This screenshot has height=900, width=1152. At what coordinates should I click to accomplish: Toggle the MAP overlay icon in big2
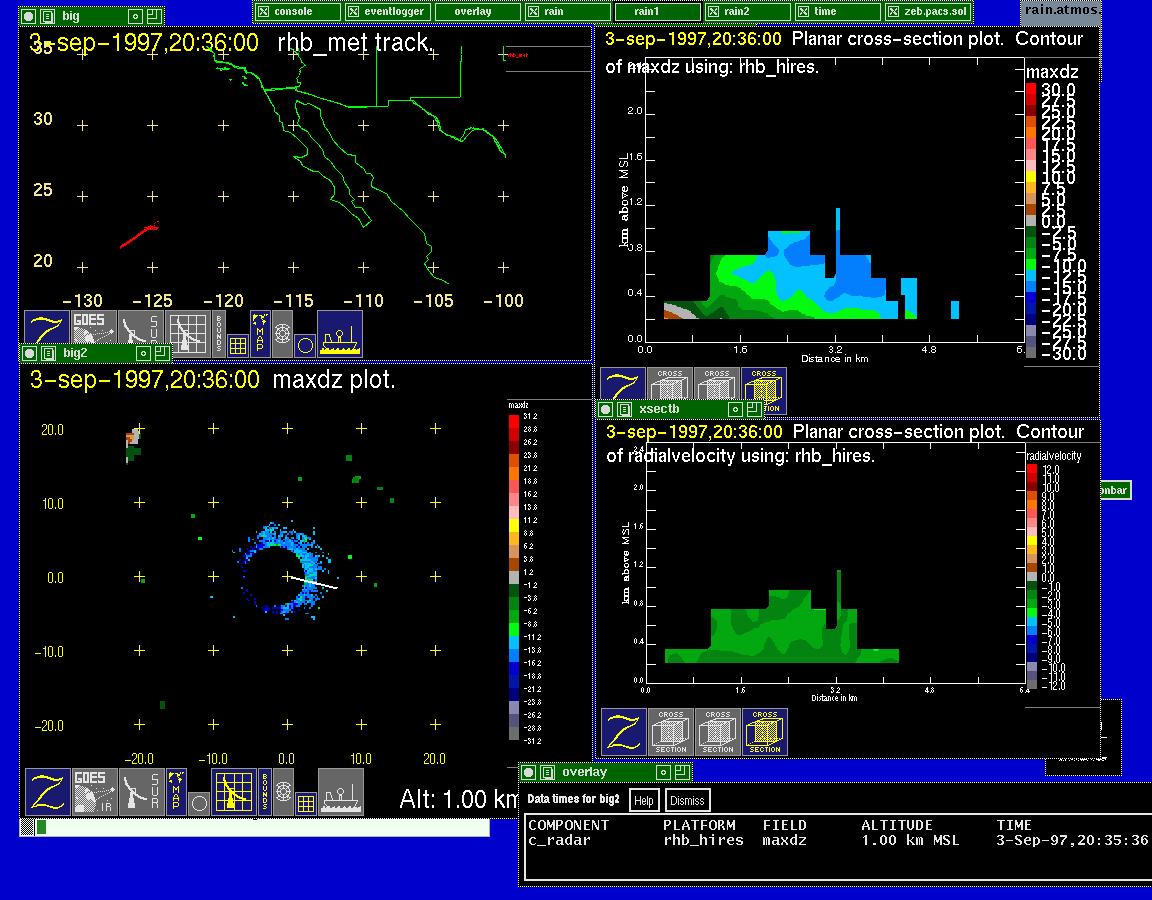click(x=176, y=781)
